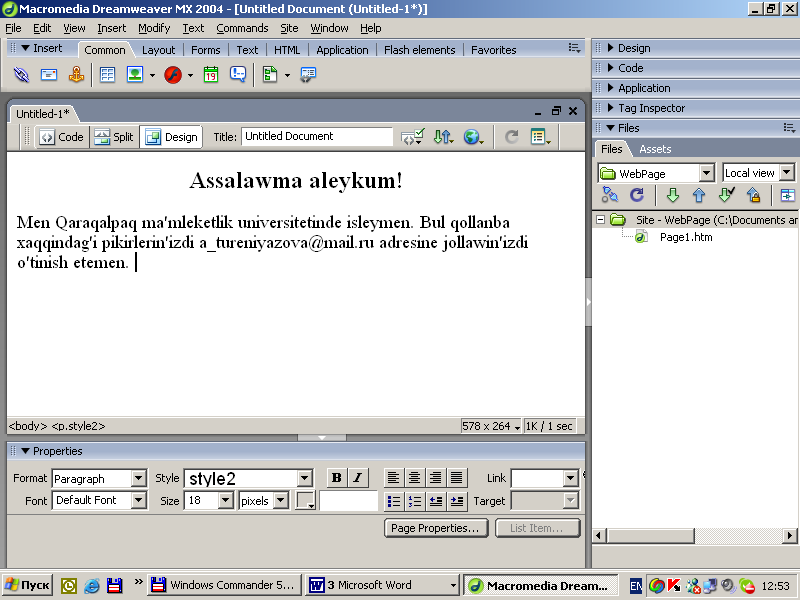Screen dimensions: 800x600
Task: Click the Email Link icon
Action: click(x=49, y=75)
